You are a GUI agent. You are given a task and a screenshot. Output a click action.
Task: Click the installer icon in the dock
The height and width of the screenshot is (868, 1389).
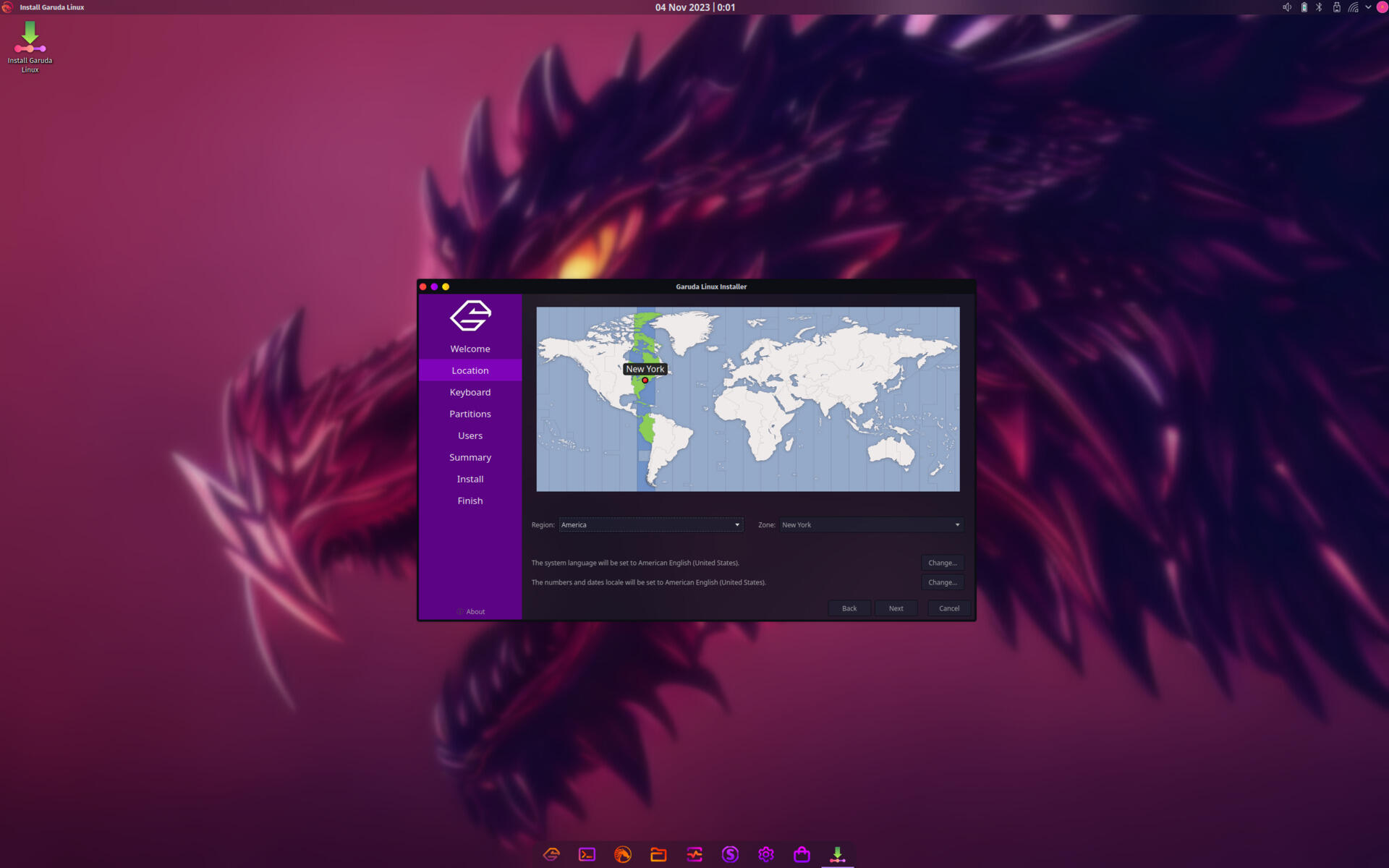(837, 854)
